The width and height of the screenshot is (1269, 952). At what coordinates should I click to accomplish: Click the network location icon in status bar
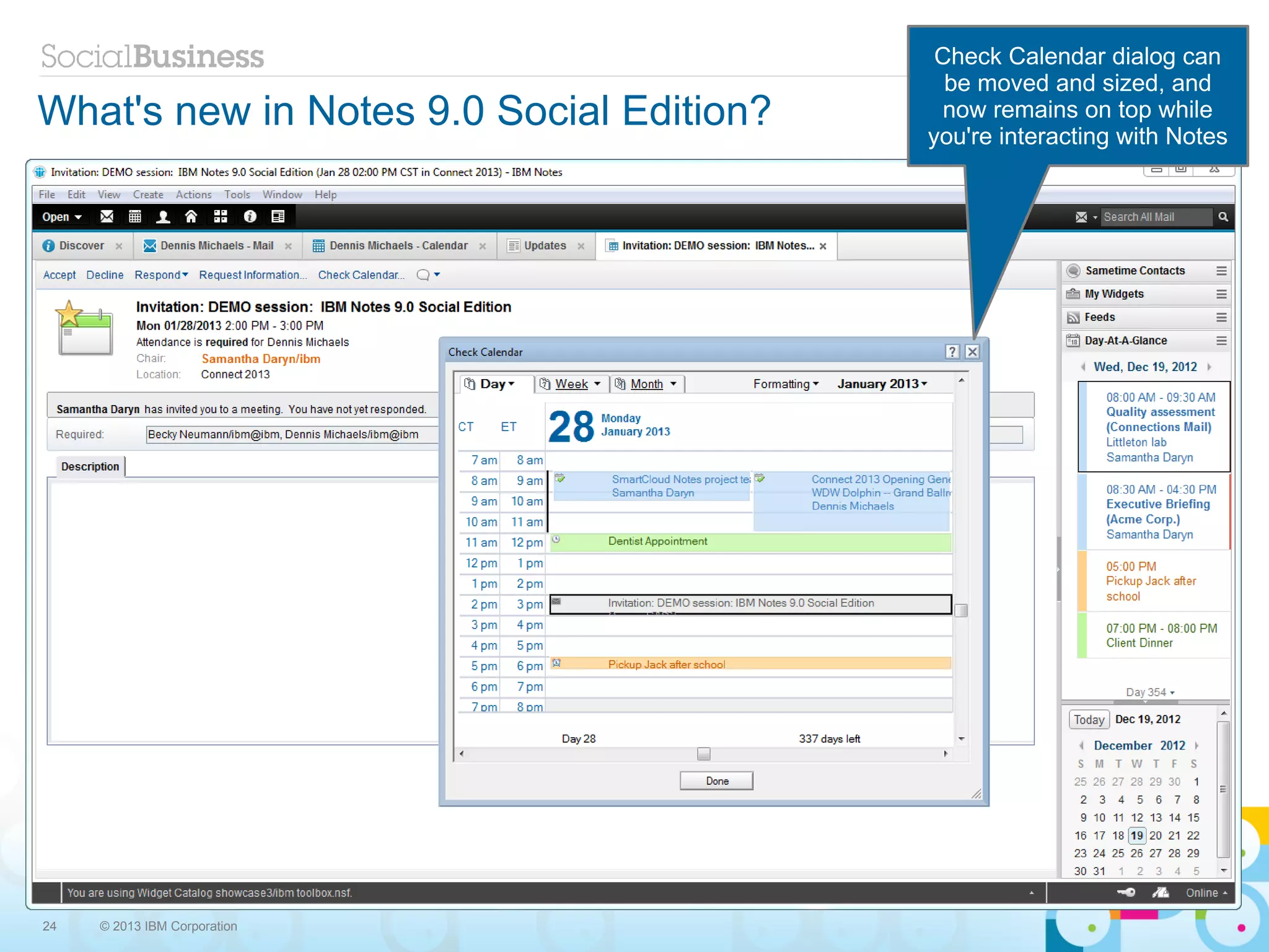tap(1160, 893)
